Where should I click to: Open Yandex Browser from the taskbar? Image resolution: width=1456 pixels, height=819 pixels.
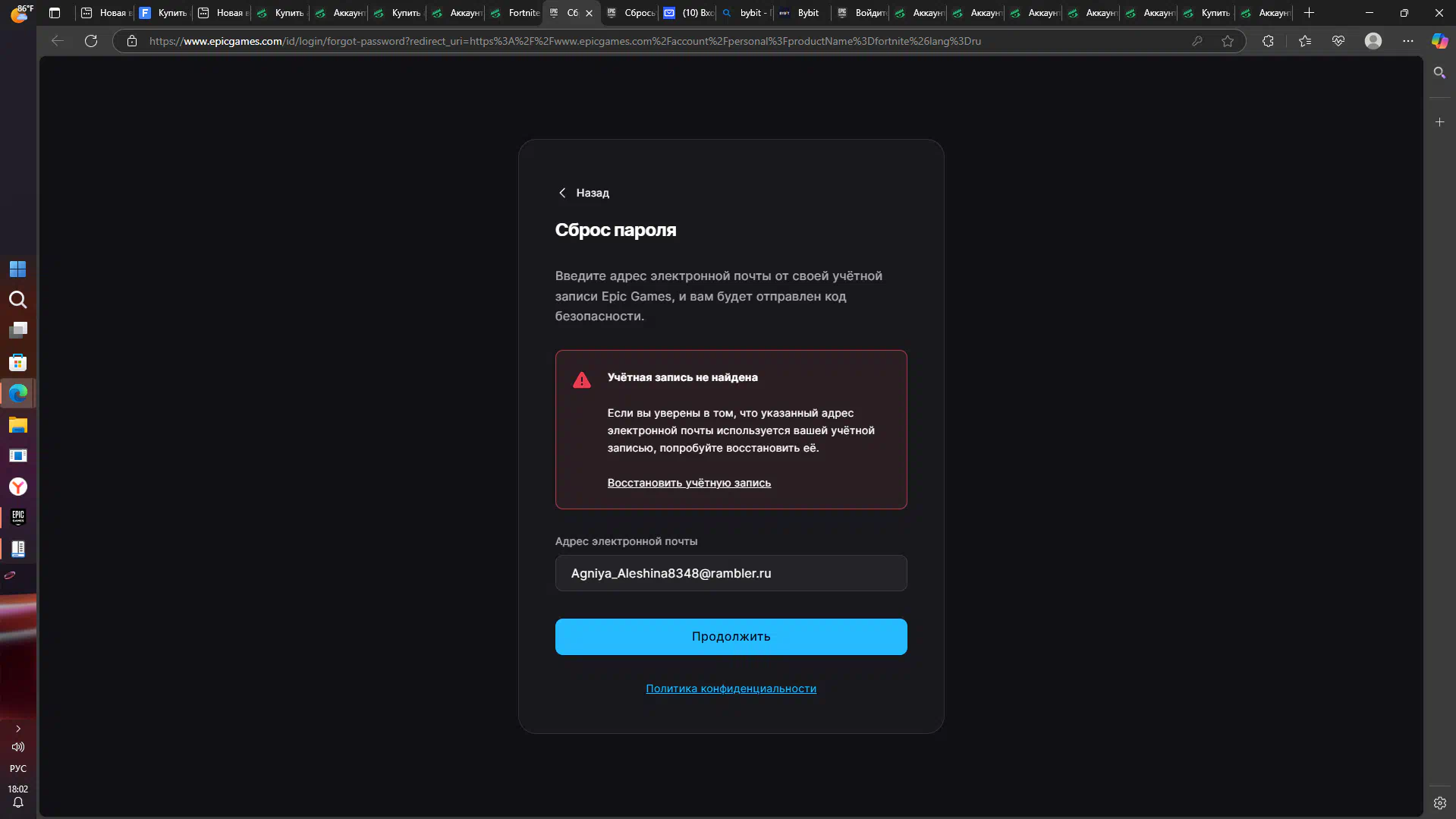tap(17, 487)
